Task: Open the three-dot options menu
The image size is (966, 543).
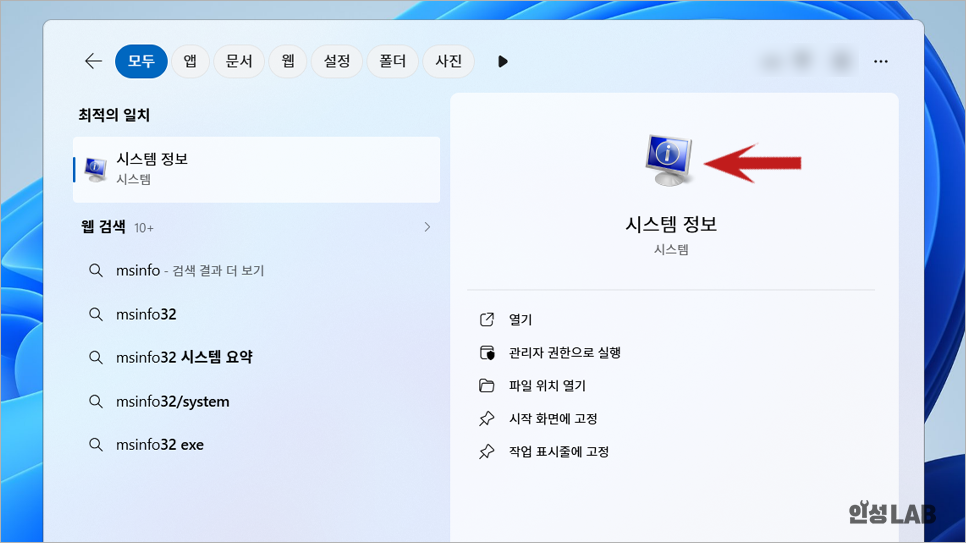Action: (880, 61)
